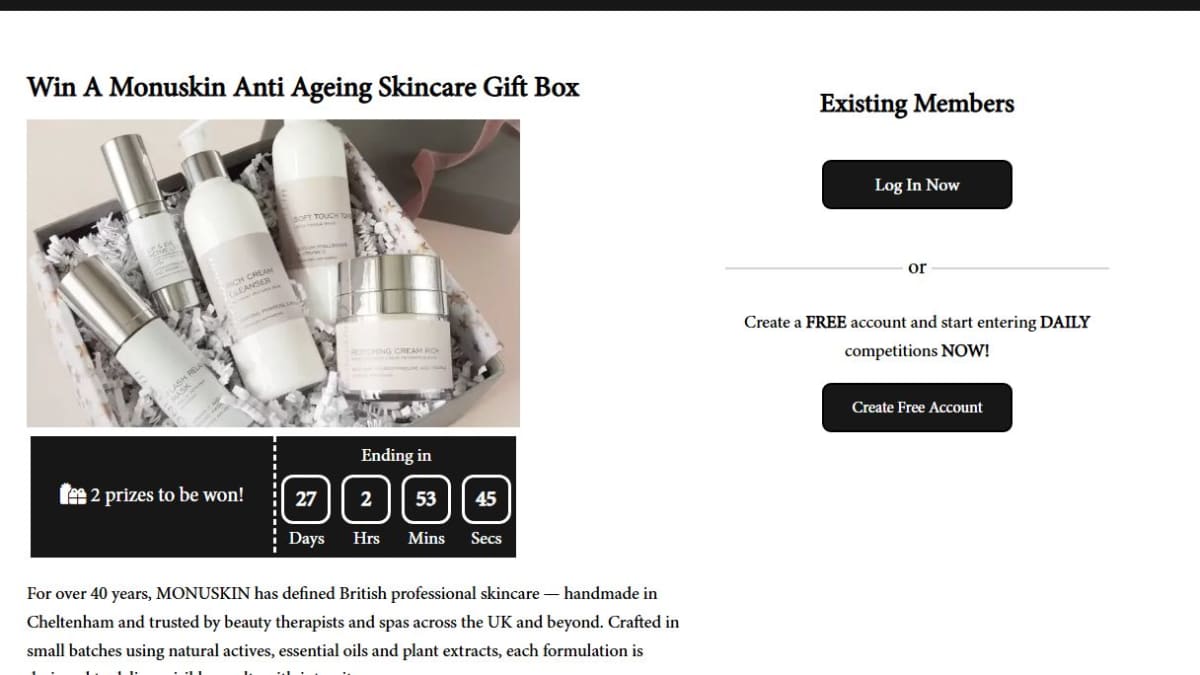Viewport: 1200px width, 675px height.
Task: Click the Secs label under countdown
Action: pyautogui.click(x=486, y=538)
